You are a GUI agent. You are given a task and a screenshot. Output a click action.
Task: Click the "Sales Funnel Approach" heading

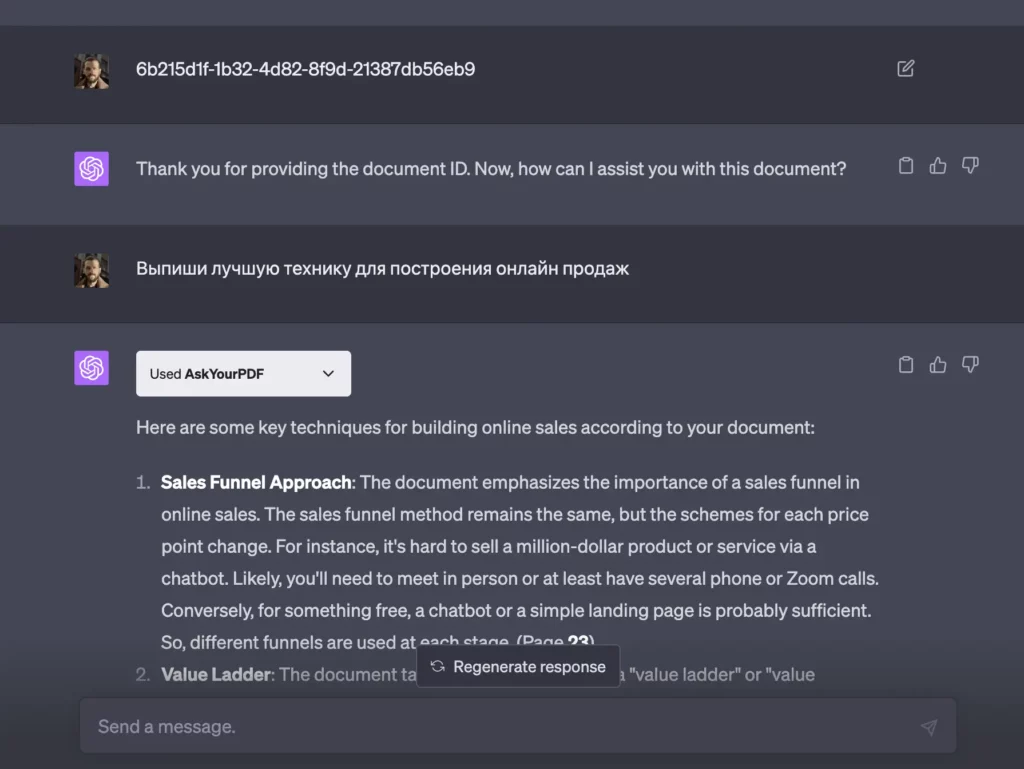(256, 482)
